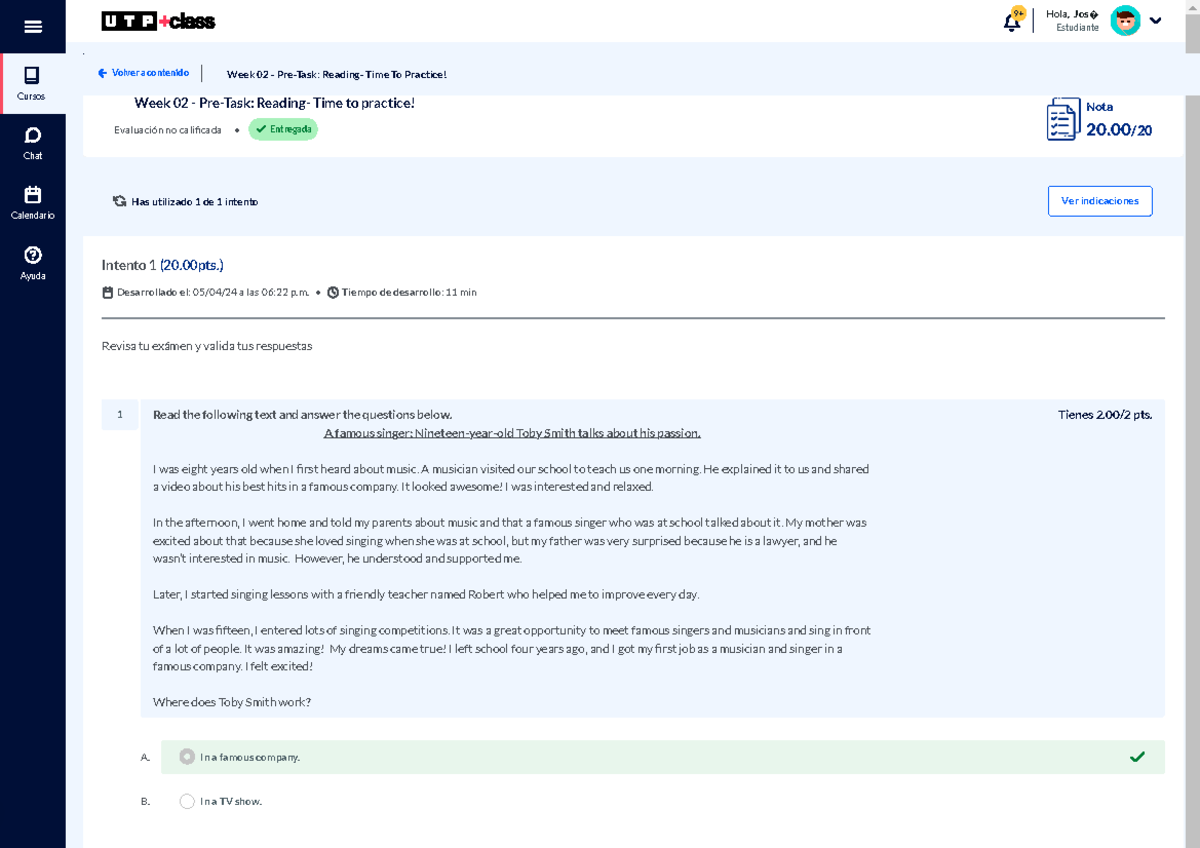Click the attempts refresh icon
This screenshot has width=1200, height=848.
[120, 201]
